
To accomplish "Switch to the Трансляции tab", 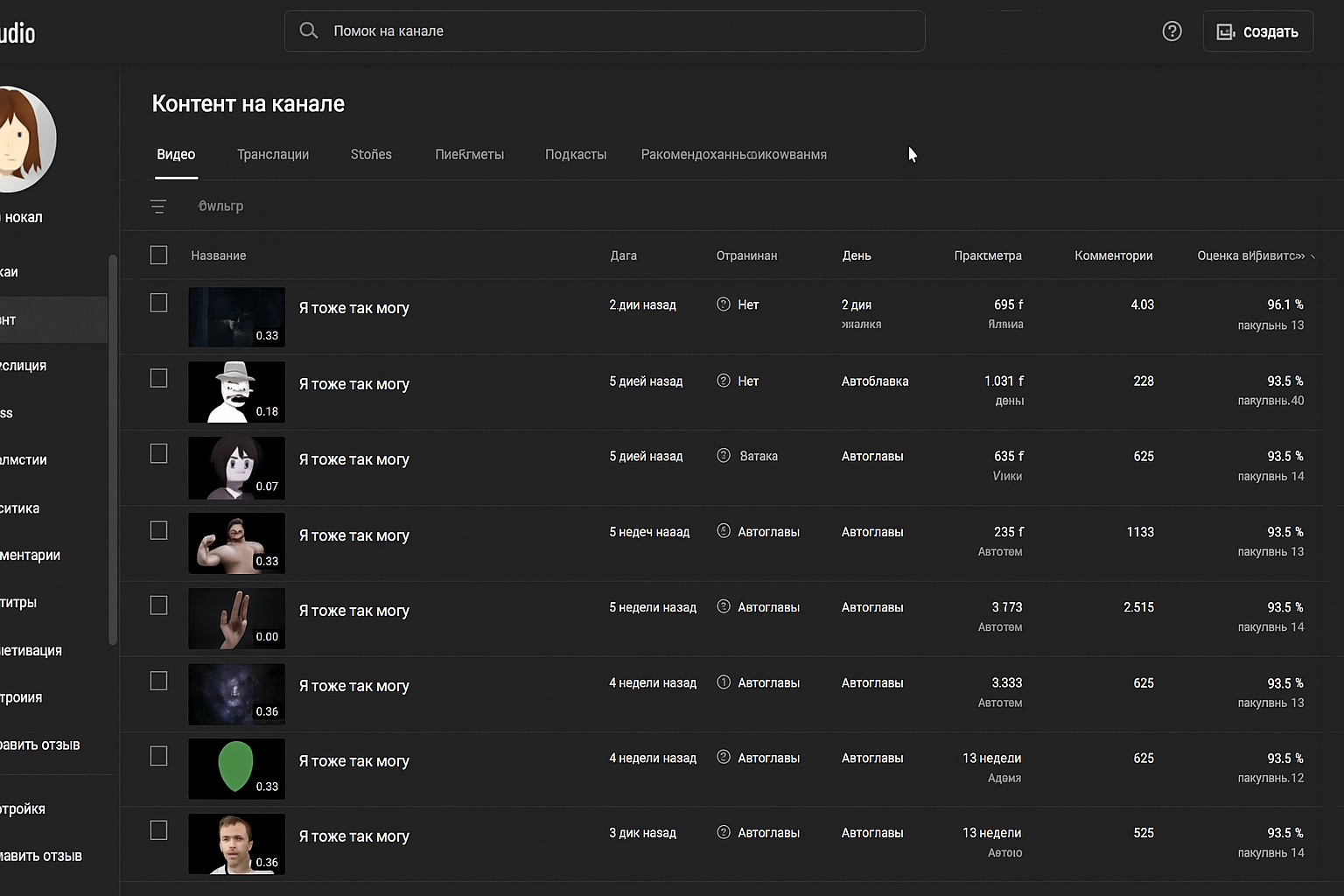I will (272, 155).
